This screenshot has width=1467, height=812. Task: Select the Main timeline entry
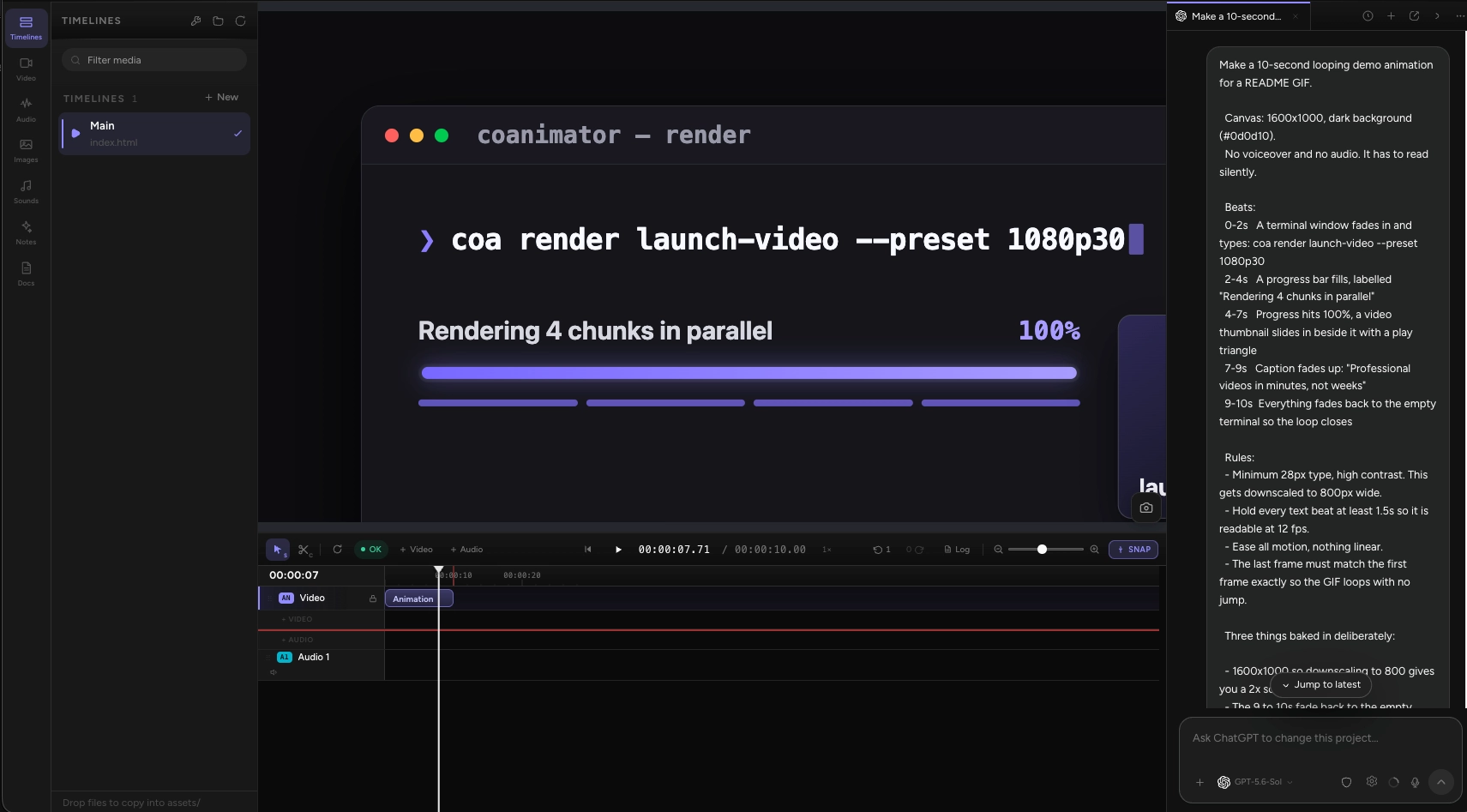(154, 134)
